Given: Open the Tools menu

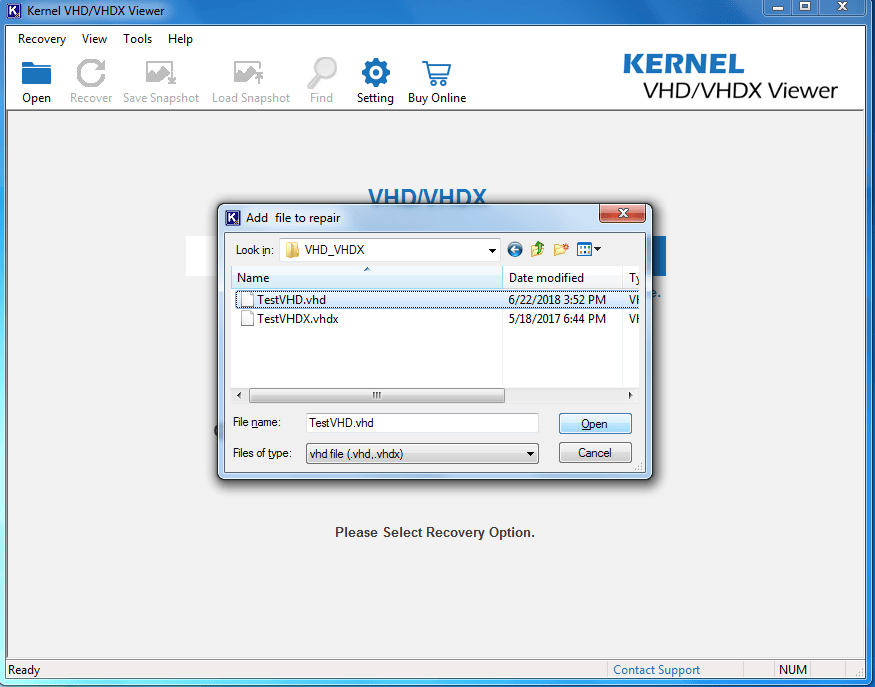Looking at the screenshot, I should coord(137,39).
